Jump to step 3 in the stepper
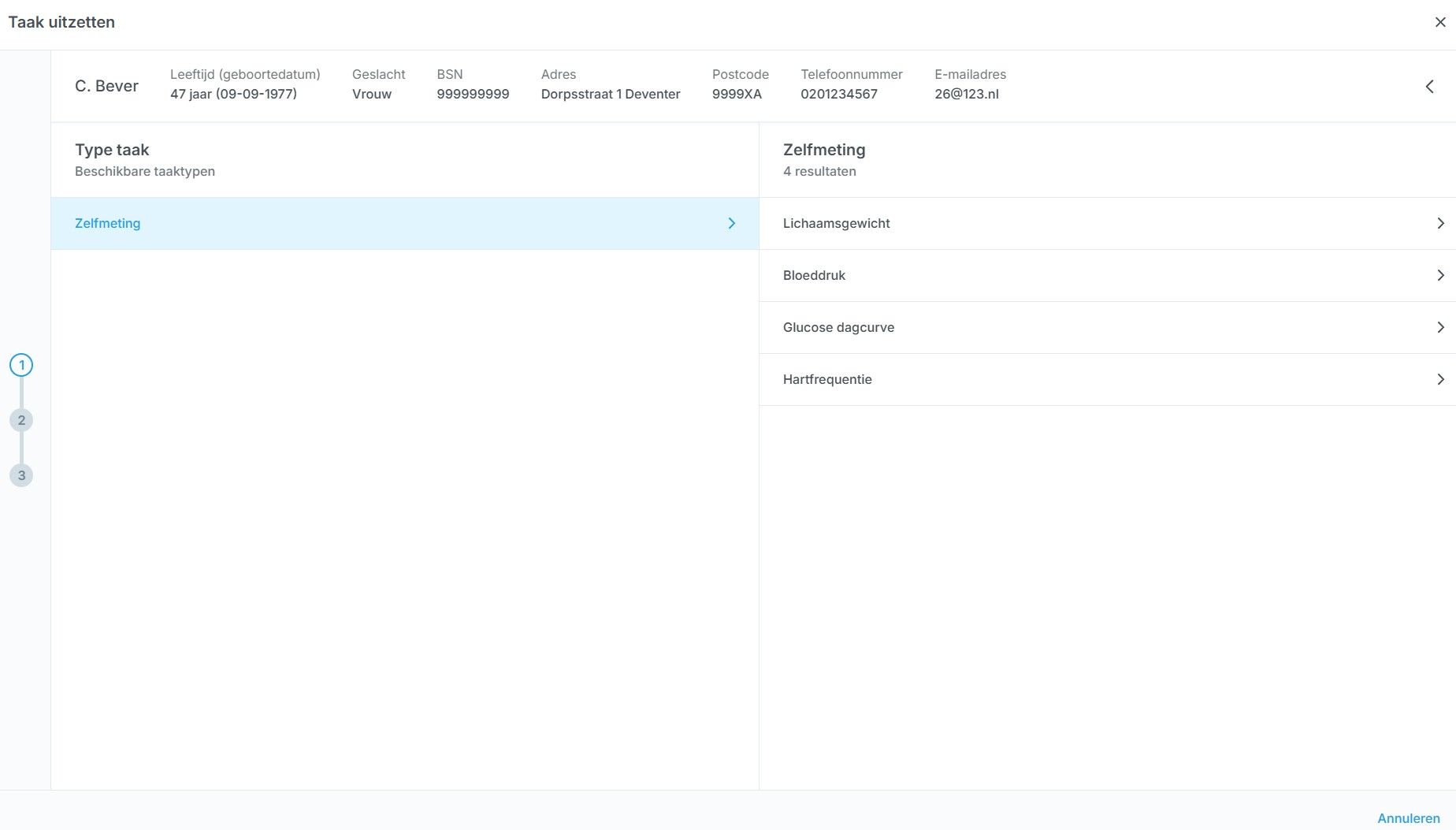 point(21,475)
